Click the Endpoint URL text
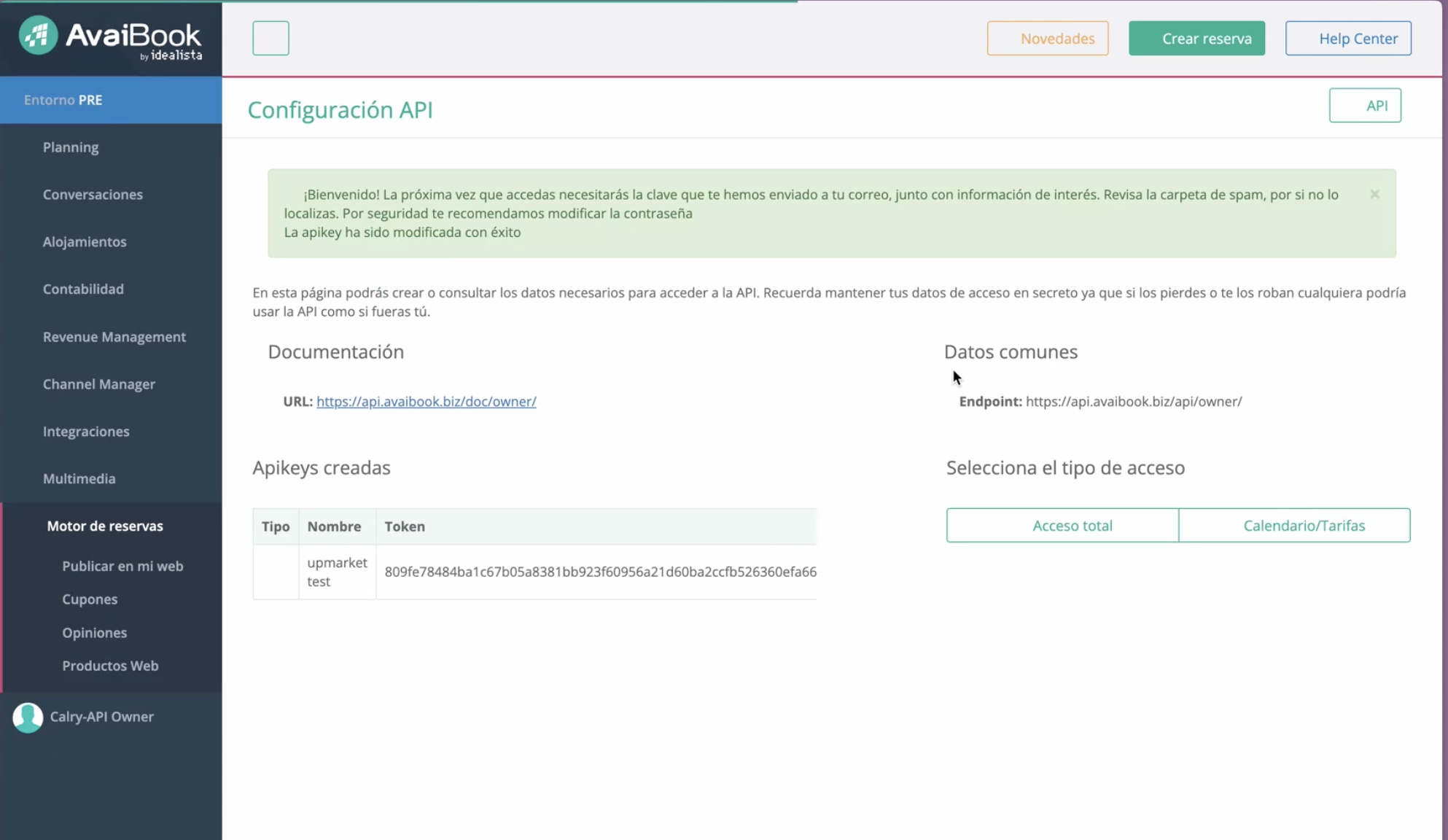Image resolution: width=1448 pixels, height=840 pixels. (x=1134, y=401)
